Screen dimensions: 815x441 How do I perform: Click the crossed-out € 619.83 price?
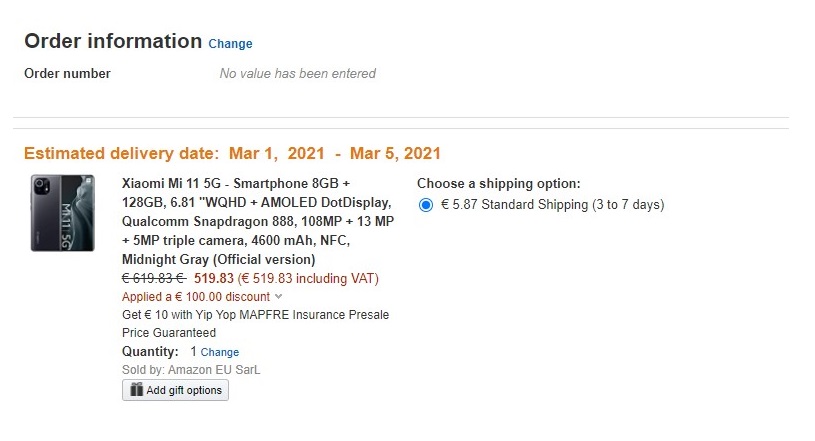tap(153, 279)
